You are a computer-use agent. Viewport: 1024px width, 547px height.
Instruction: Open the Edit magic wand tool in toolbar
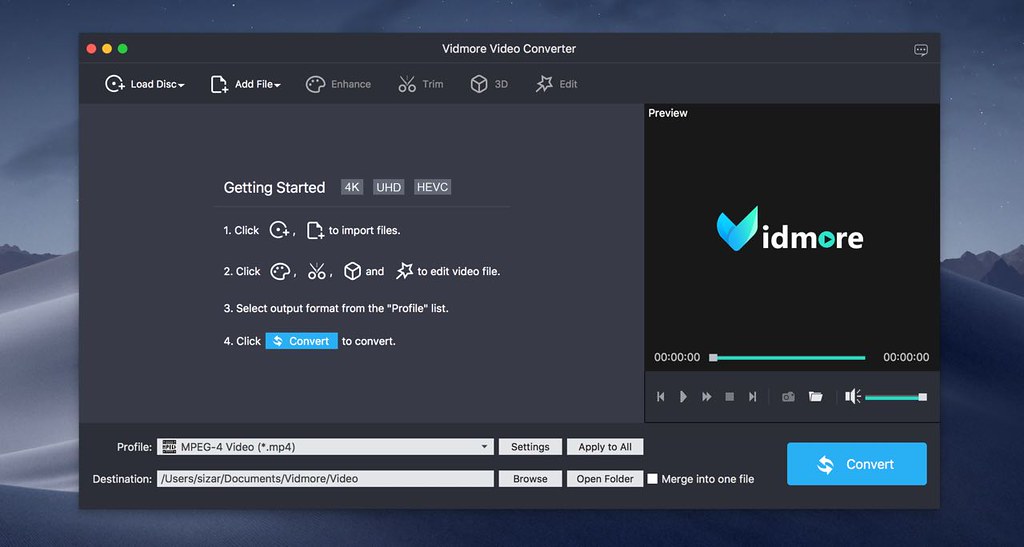click(x=544, y=84)
